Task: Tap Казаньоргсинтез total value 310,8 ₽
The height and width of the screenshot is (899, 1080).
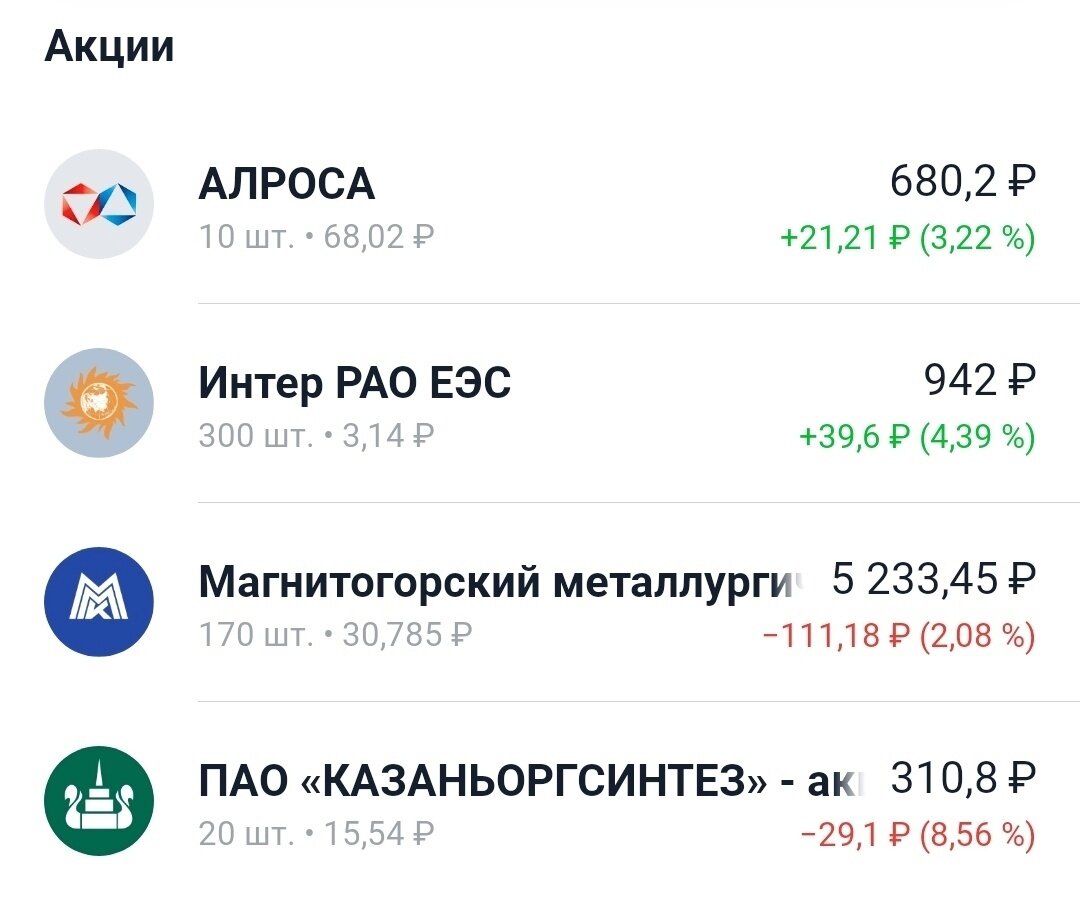Action: click(x=963, y=778)
